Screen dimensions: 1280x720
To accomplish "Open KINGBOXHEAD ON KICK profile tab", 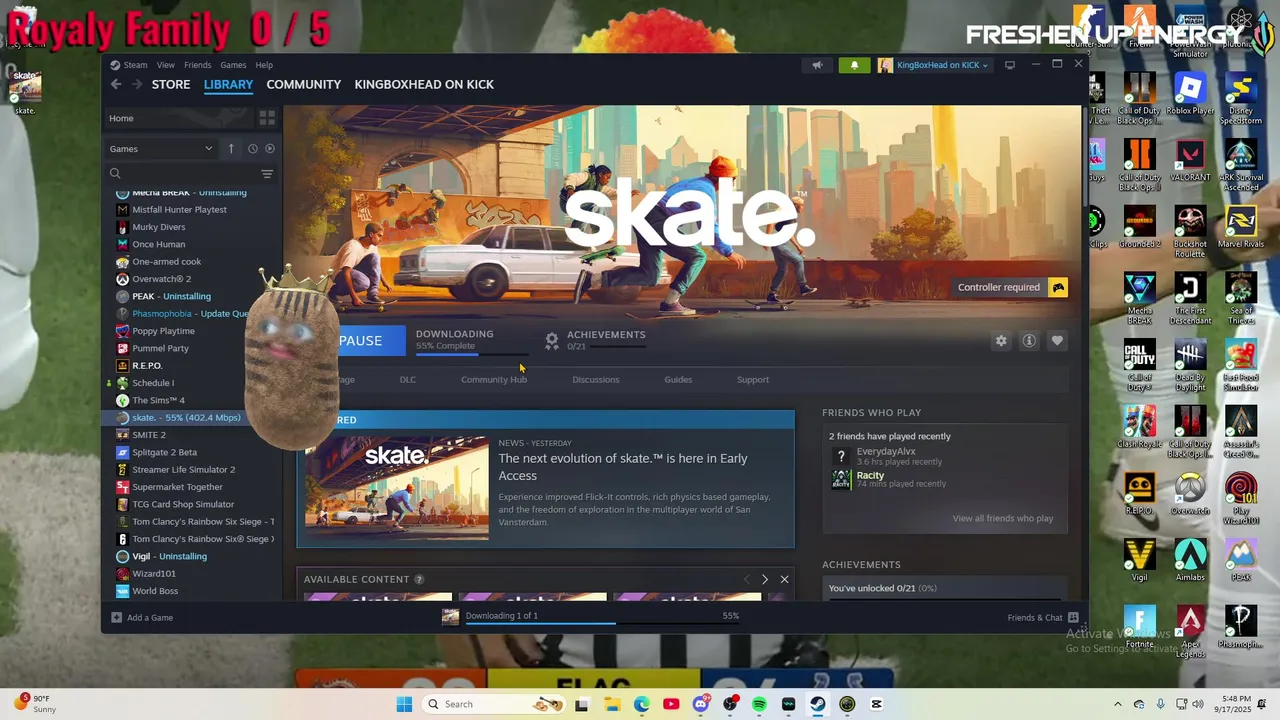I will coord(424,84).
